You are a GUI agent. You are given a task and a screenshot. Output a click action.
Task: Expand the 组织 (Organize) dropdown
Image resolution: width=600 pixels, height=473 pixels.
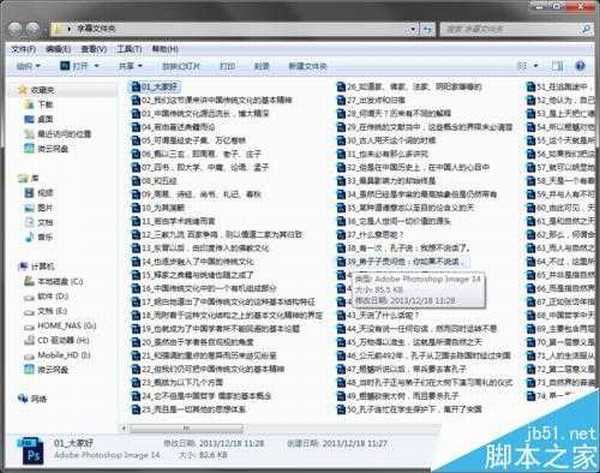28,67
